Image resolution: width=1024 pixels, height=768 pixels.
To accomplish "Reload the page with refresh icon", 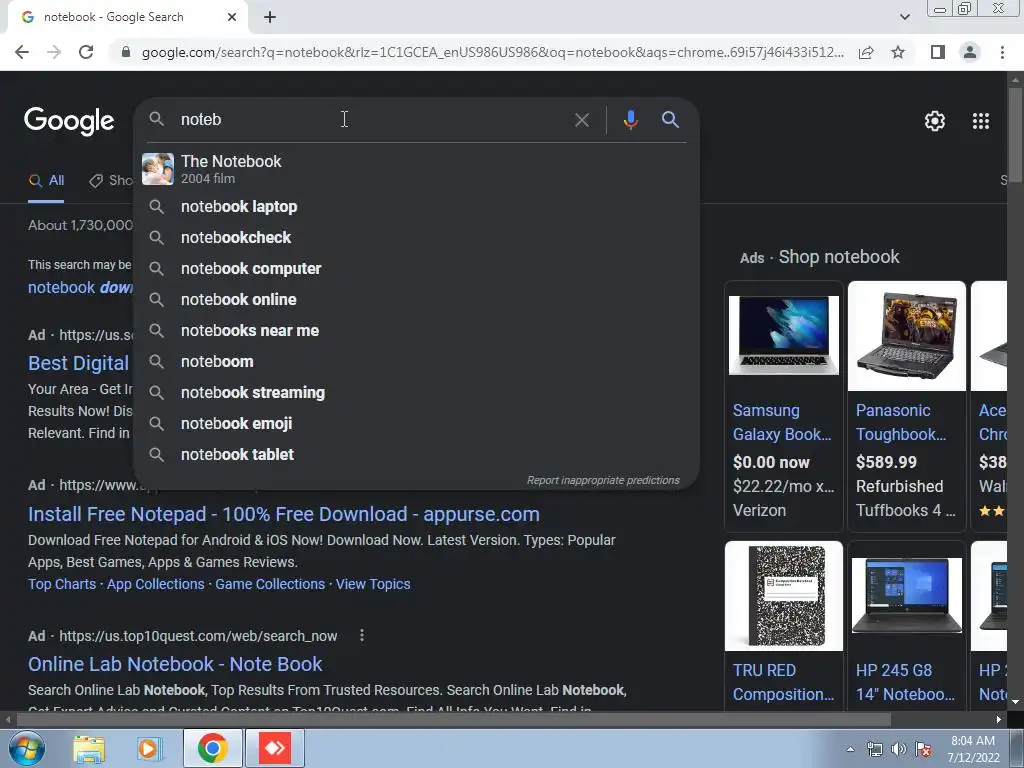I will click(86, 52).
